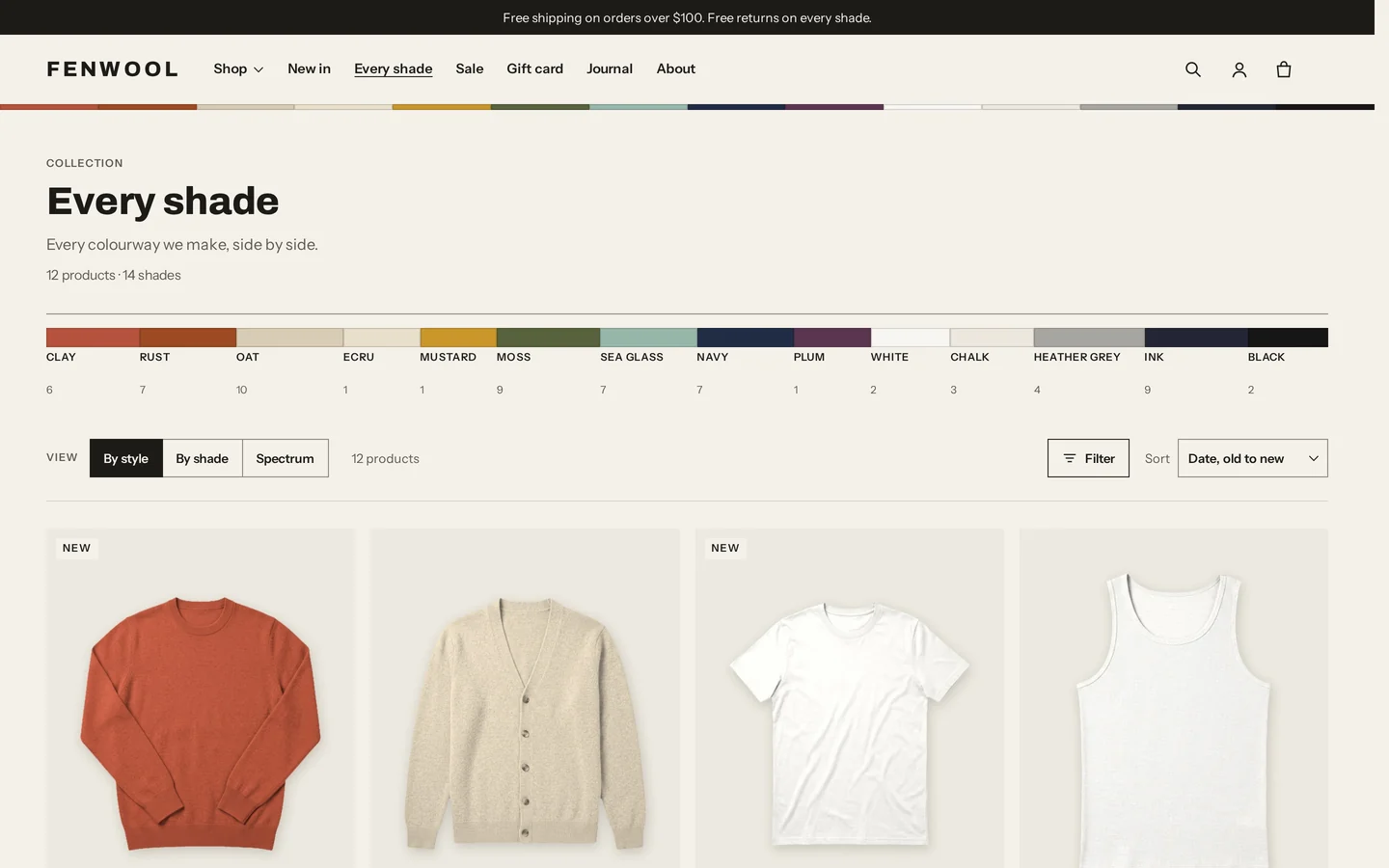The image size is (1389, 868).
Task: Select the Chalk colour swatch
Action: click(x=992, y=338)
